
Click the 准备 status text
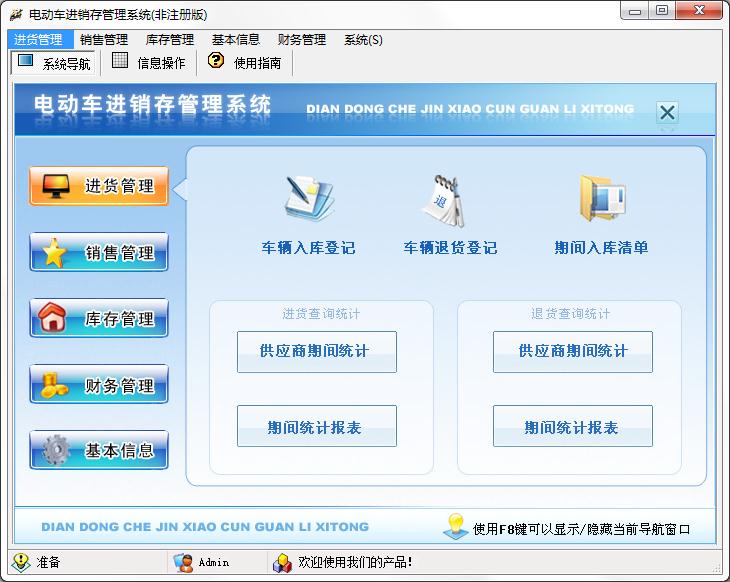(48, 562)
